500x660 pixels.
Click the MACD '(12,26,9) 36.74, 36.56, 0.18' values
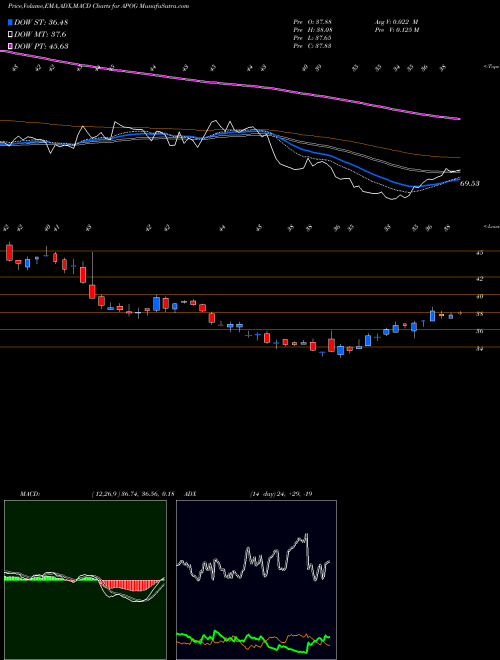(133, 494)
